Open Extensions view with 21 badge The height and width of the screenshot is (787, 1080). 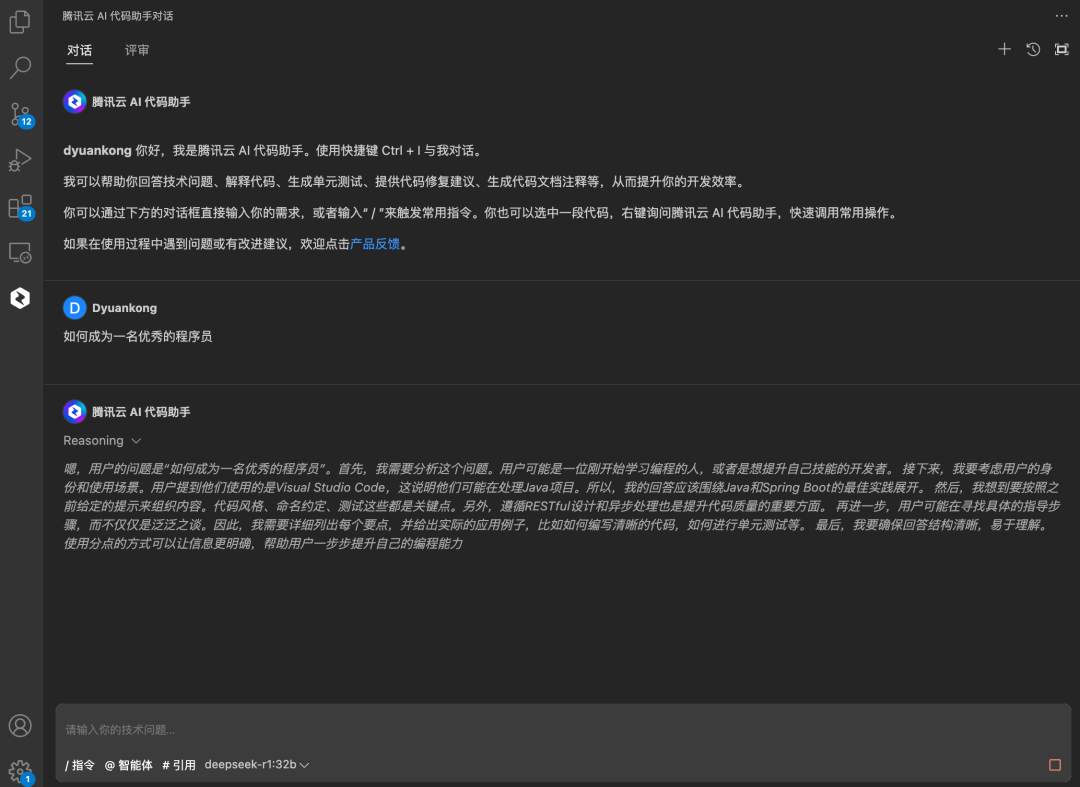pyautogui.click(x=20, y=206)
